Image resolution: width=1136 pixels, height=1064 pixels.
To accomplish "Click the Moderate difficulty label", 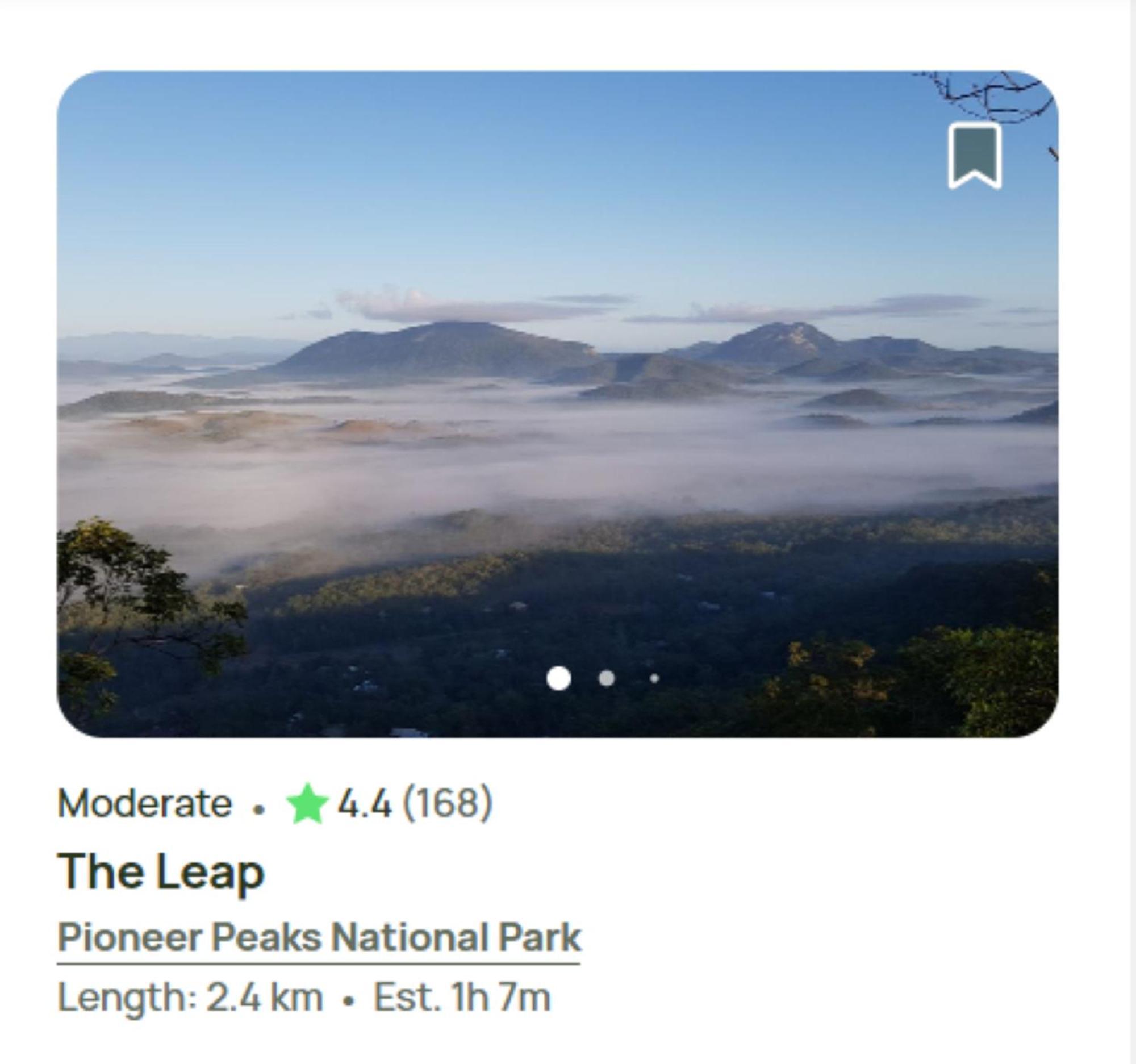I will pyautogui.click(x=145, y=804).
